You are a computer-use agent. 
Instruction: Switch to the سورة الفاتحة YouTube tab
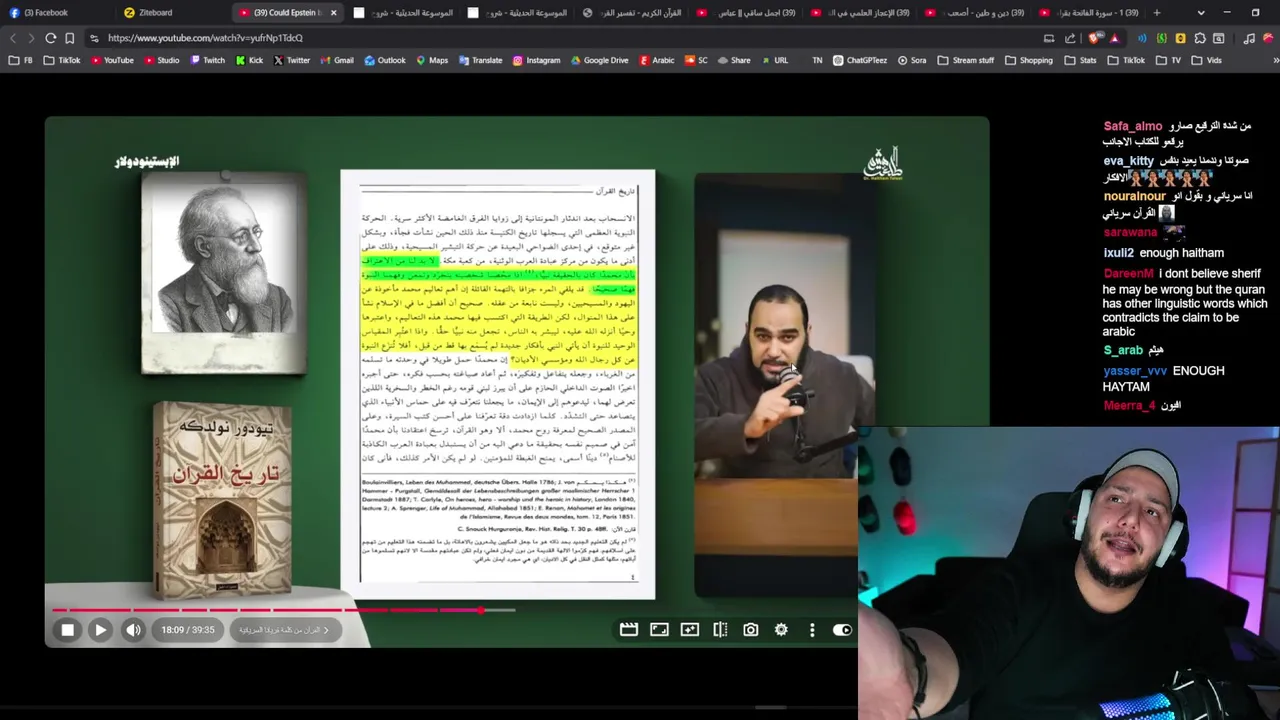coord(1090,13)
